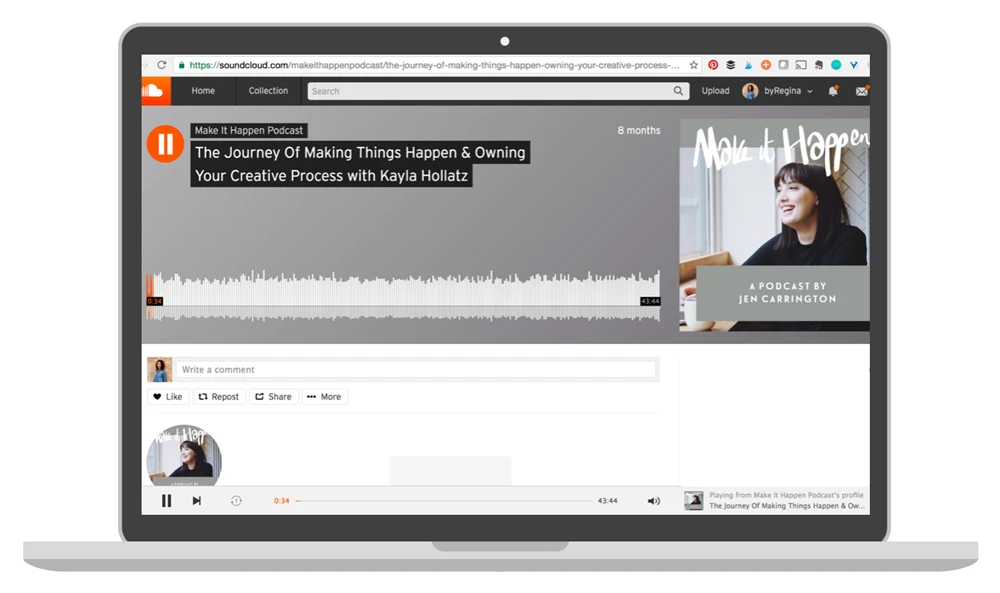1000x593 pixels.
Task: Go to the Home tab
Action: pos(203,91)
